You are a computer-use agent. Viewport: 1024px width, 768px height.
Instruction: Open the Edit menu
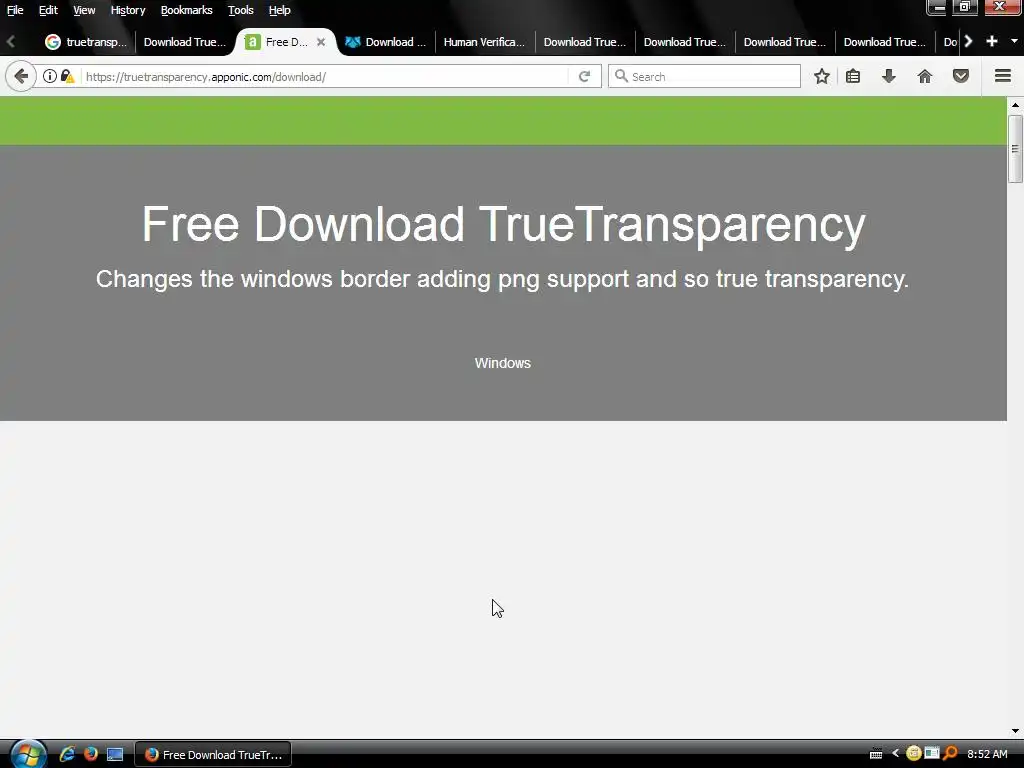(48, 10)
